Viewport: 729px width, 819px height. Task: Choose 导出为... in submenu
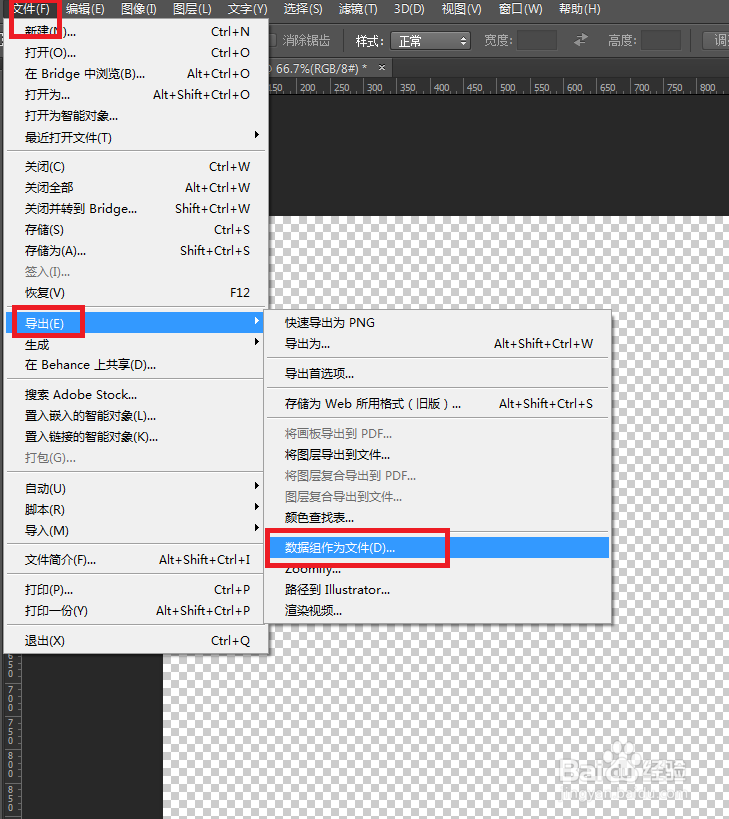[438, 344]
